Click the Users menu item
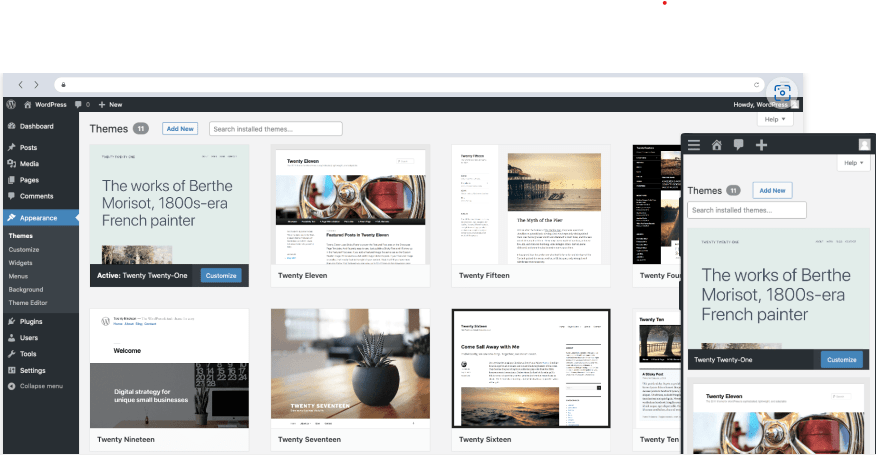This screenshot has width=876, height=455. tap(29, 338)
